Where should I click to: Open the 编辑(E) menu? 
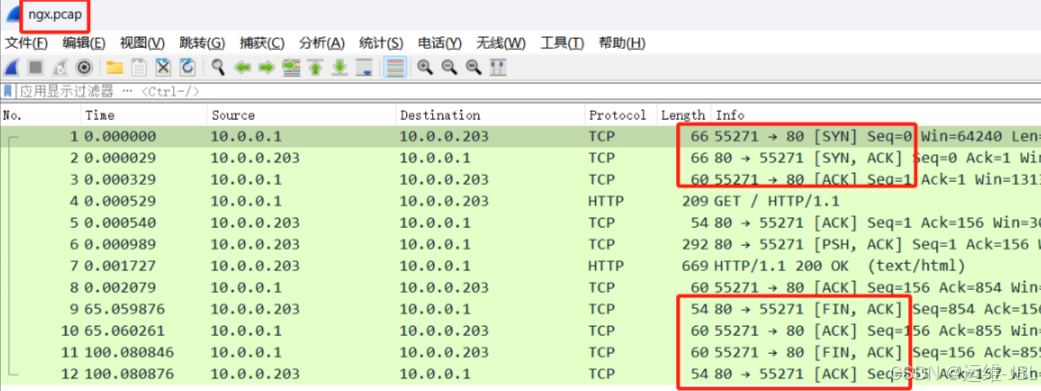coord(84,44)
